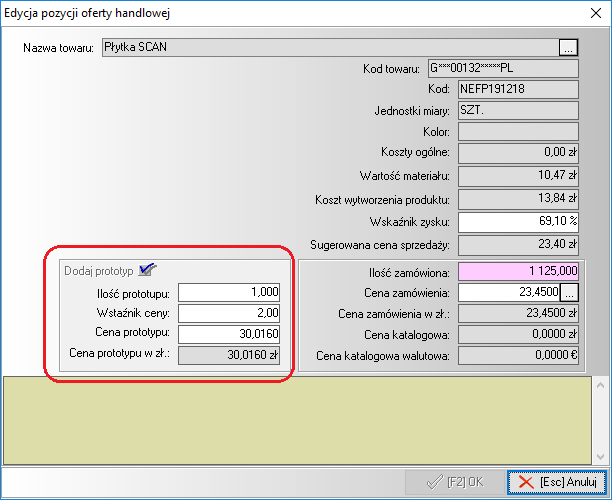Click the Jednostki miary field

(x=518, y=110)
